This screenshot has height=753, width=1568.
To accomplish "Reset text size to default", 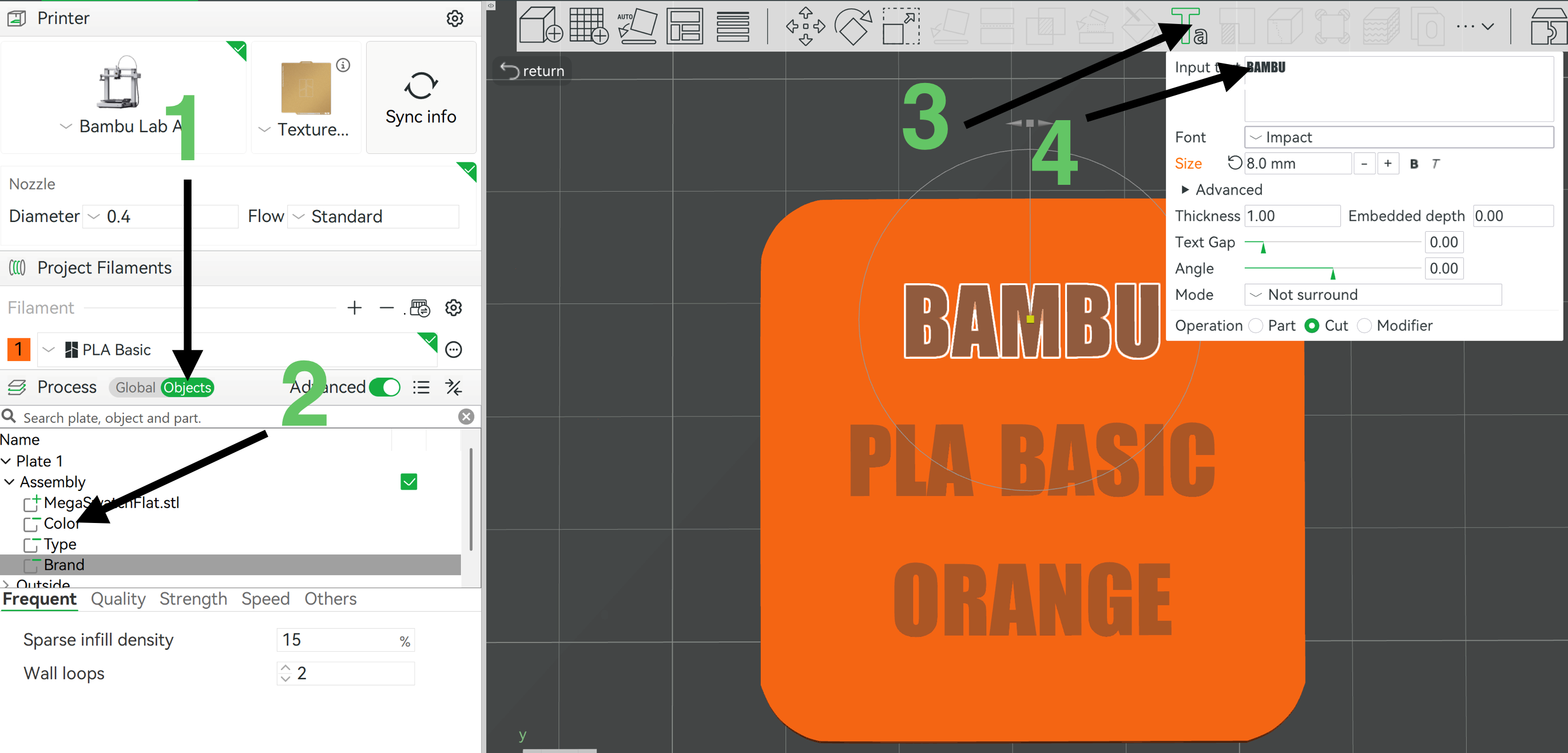I will click(x=1234, y=163).
